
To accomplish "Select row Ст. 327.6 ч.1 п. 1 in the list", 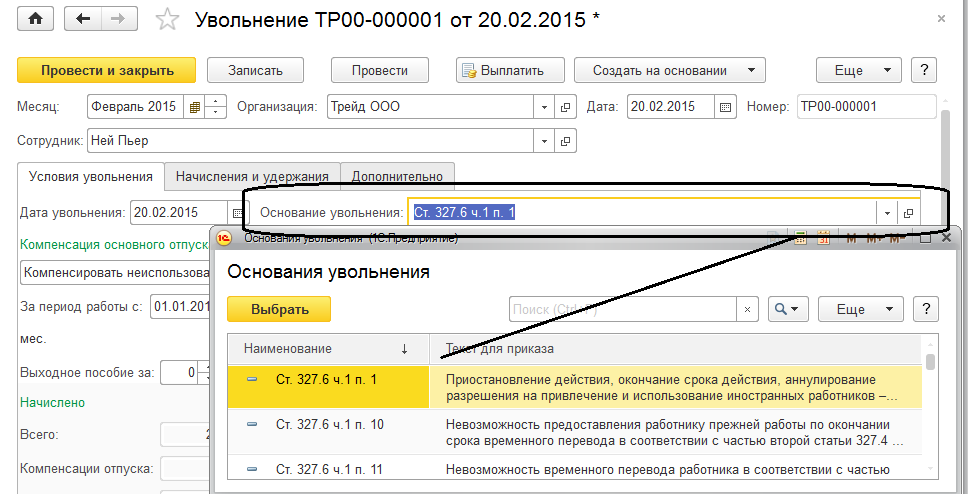I will click(574, 387).
